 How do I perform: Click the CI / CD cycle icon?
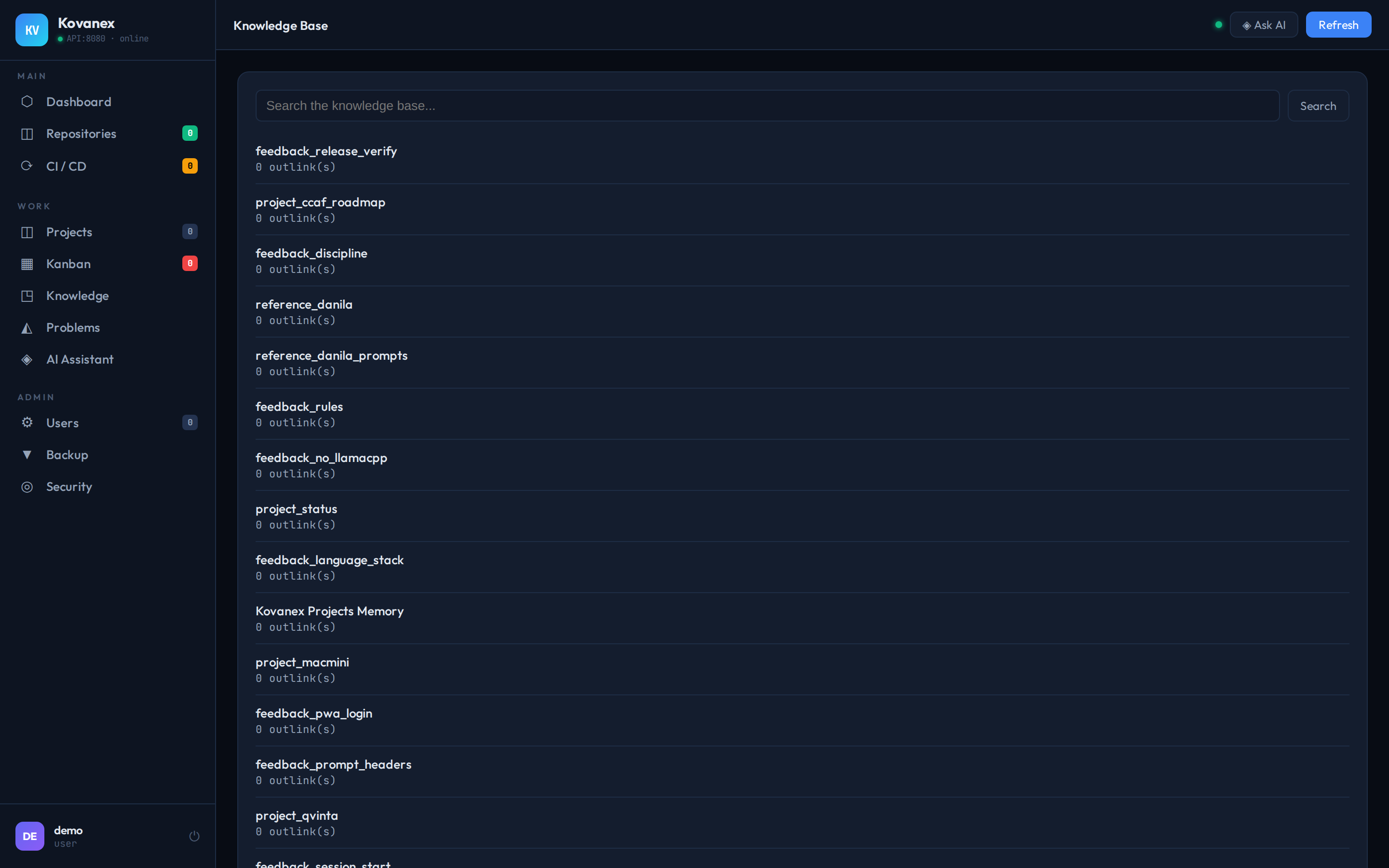pyautogui.click(x=27, y=166)
